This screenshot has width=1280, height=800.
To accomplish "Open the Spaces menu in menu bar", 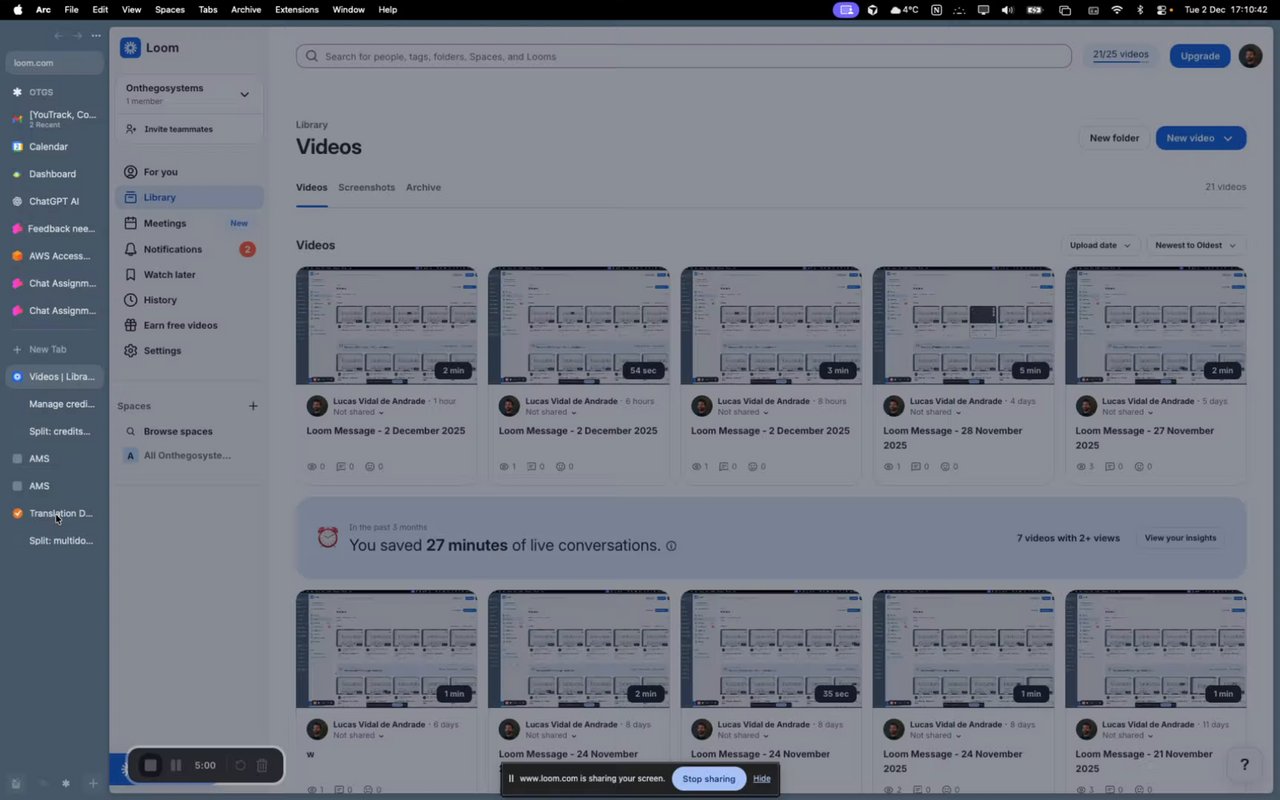I will coord(170,10).
